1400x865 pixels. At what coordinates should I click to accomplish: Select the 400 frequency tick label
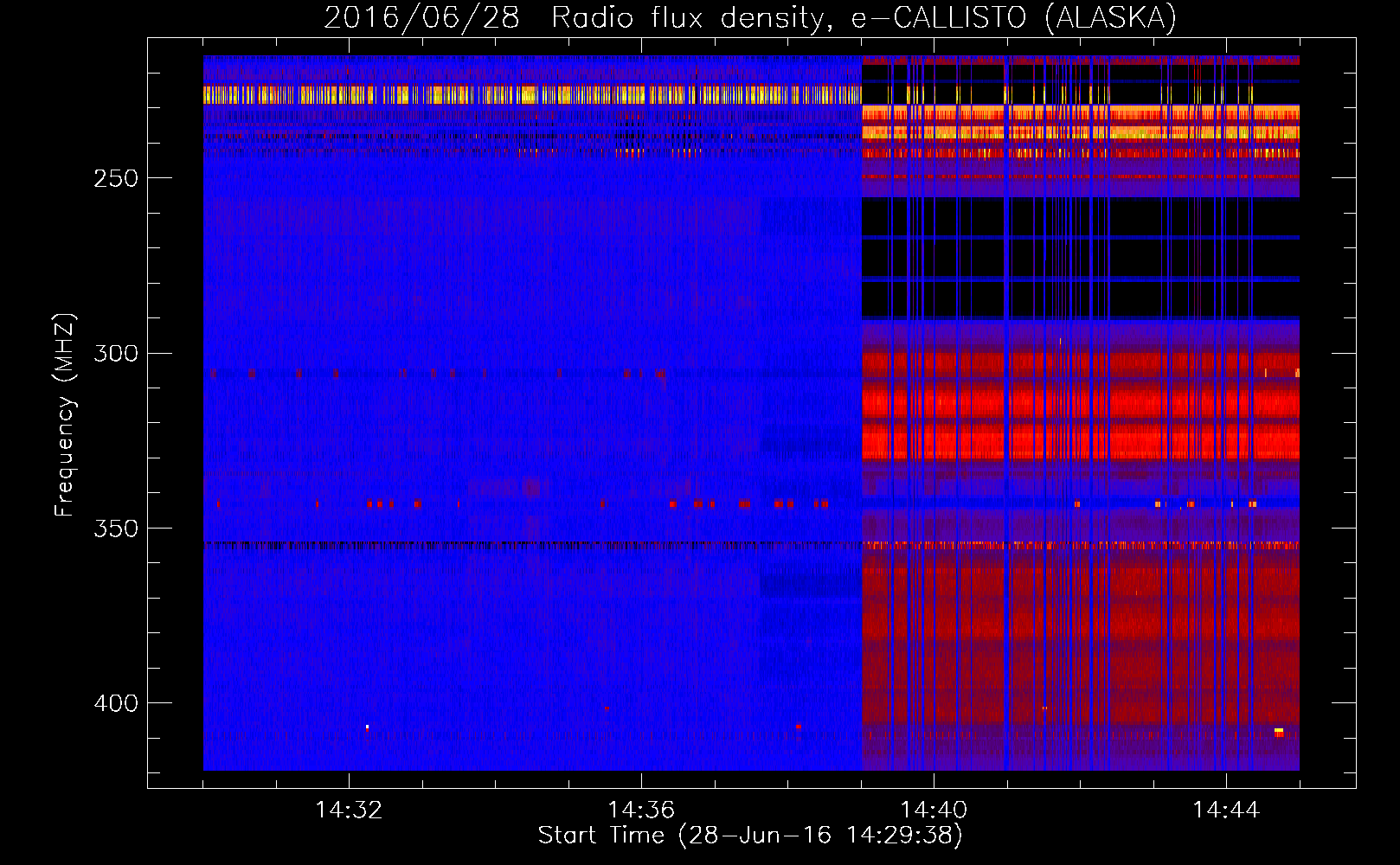(116, 703)
